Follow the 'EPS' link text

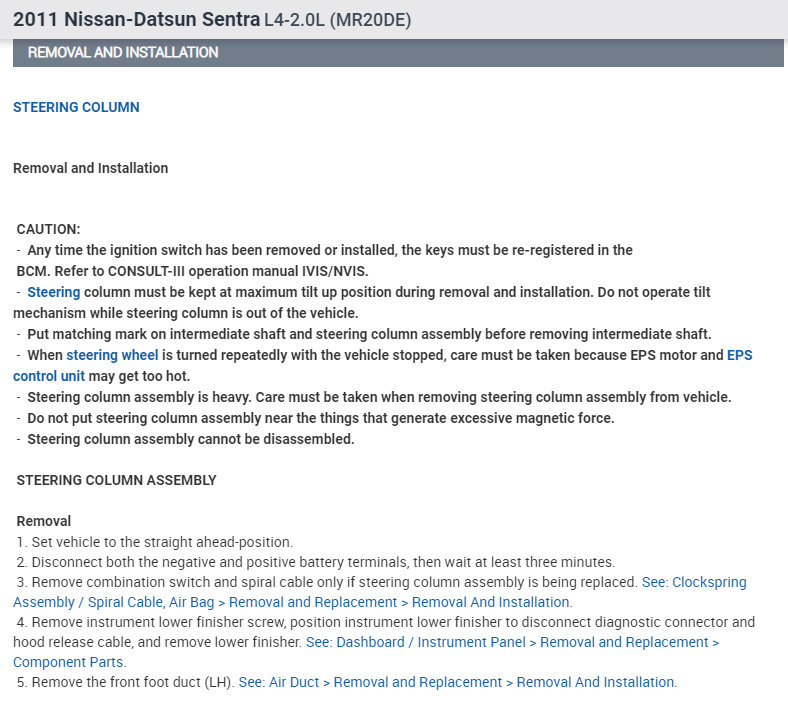(739, 355)
